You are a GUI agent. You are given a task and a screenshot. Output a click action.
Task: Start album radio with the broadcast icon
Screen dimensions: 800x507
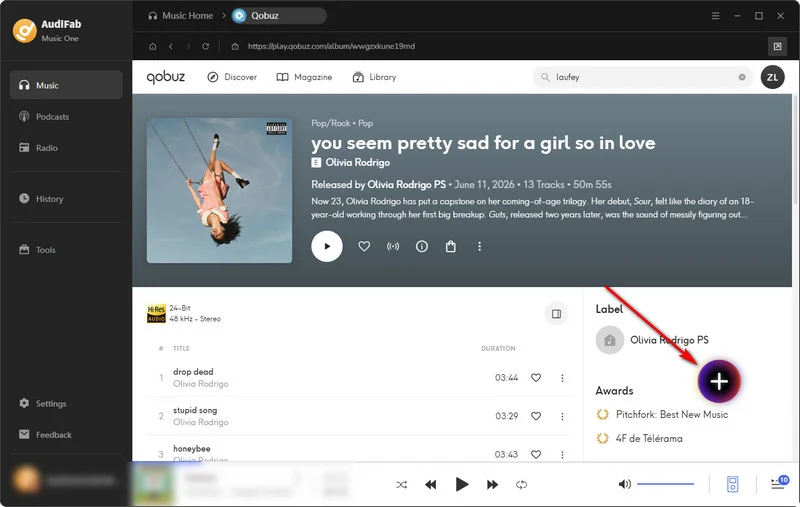point(393,246)
